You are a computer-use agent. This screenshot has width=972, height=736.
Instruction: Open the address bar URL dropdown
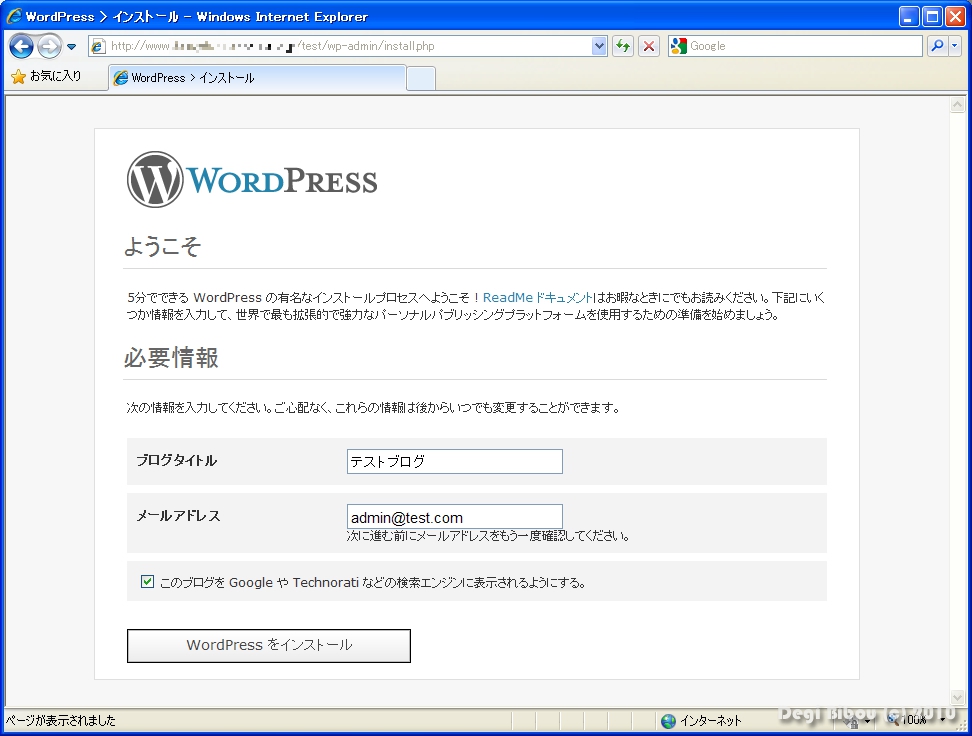[x=599, y=46]
